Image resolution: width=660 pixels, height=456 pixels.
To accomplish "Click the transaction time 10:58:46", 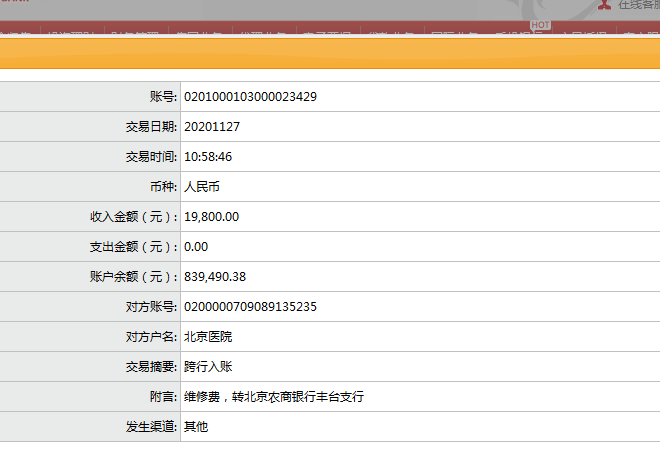I will point(208,157).
